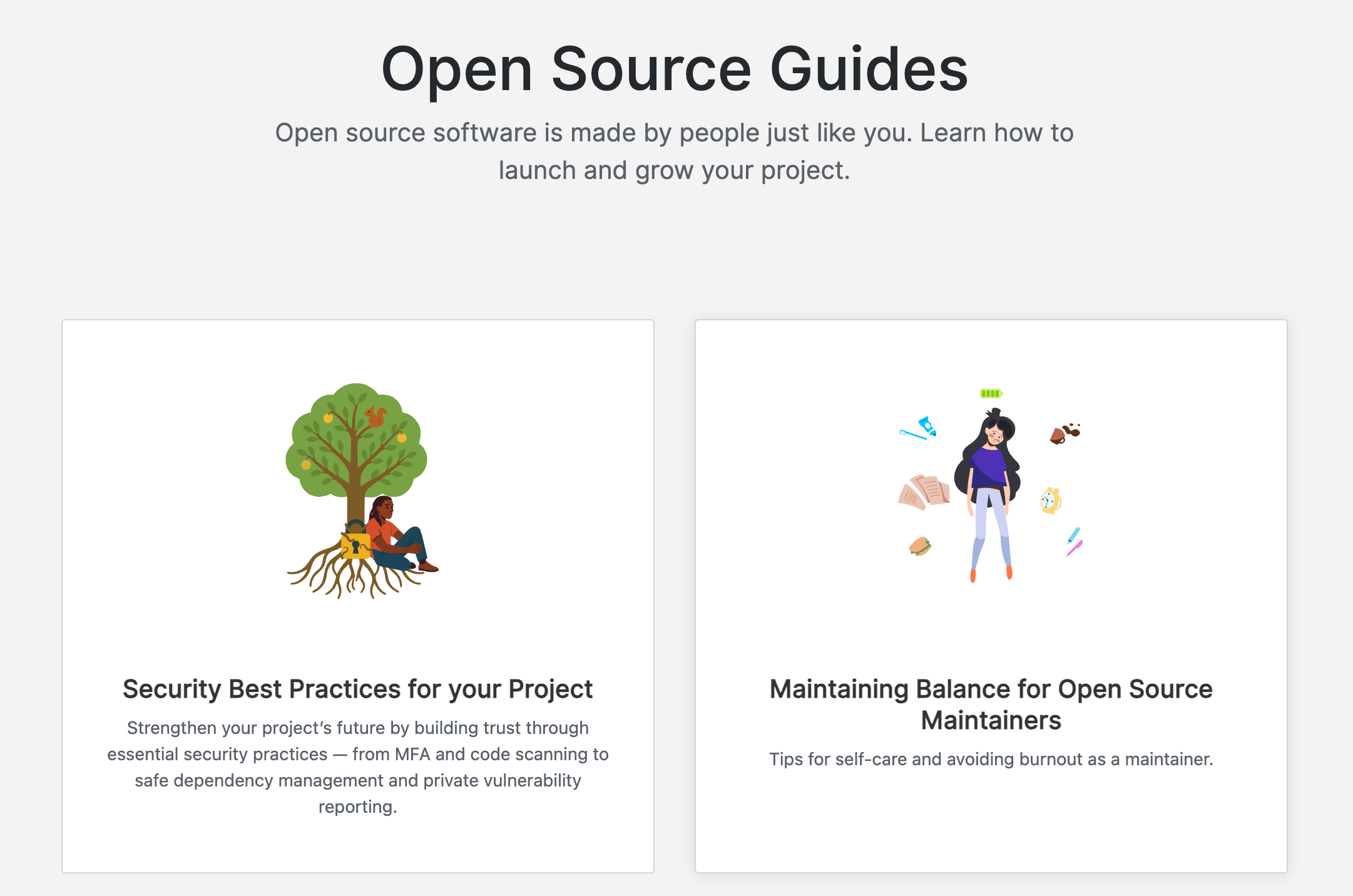This screenshot has width=1353, height=896.
Task: Click the blue and pink pens
Action: tap(1074, 542)
